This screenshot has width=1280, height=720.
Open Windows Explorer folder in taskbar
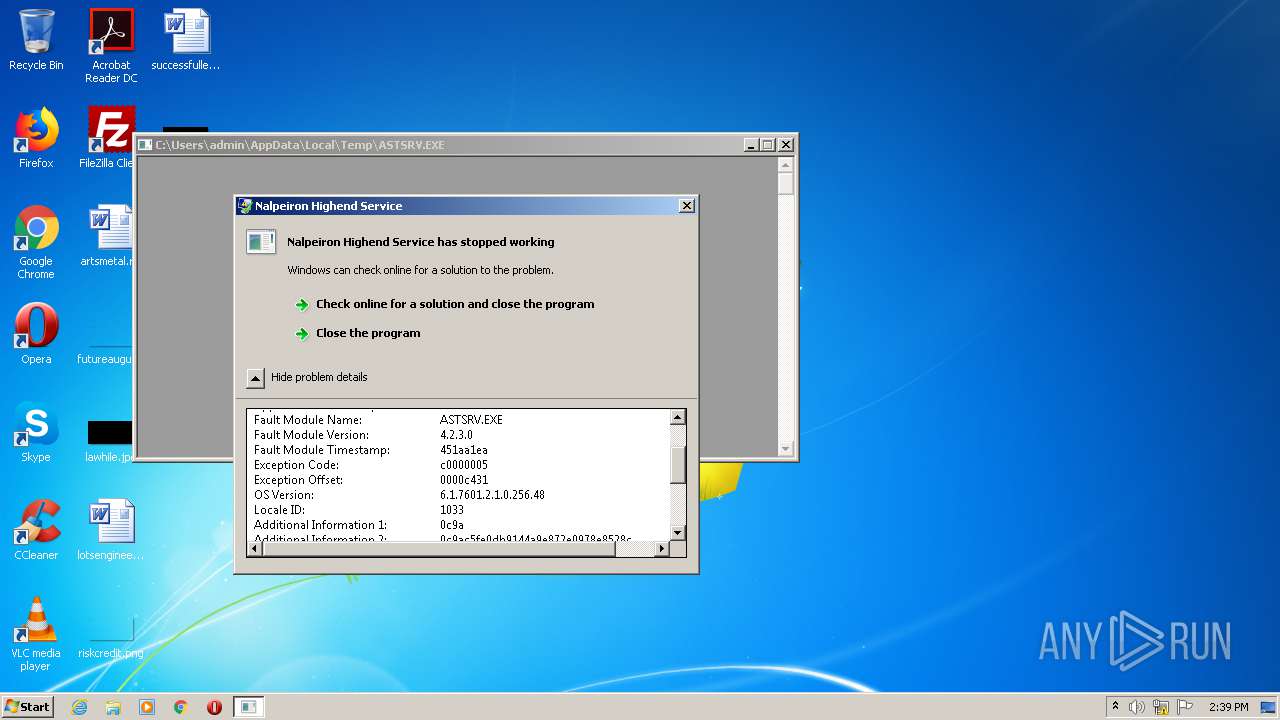pyautogui.click(x=113, y=707)
